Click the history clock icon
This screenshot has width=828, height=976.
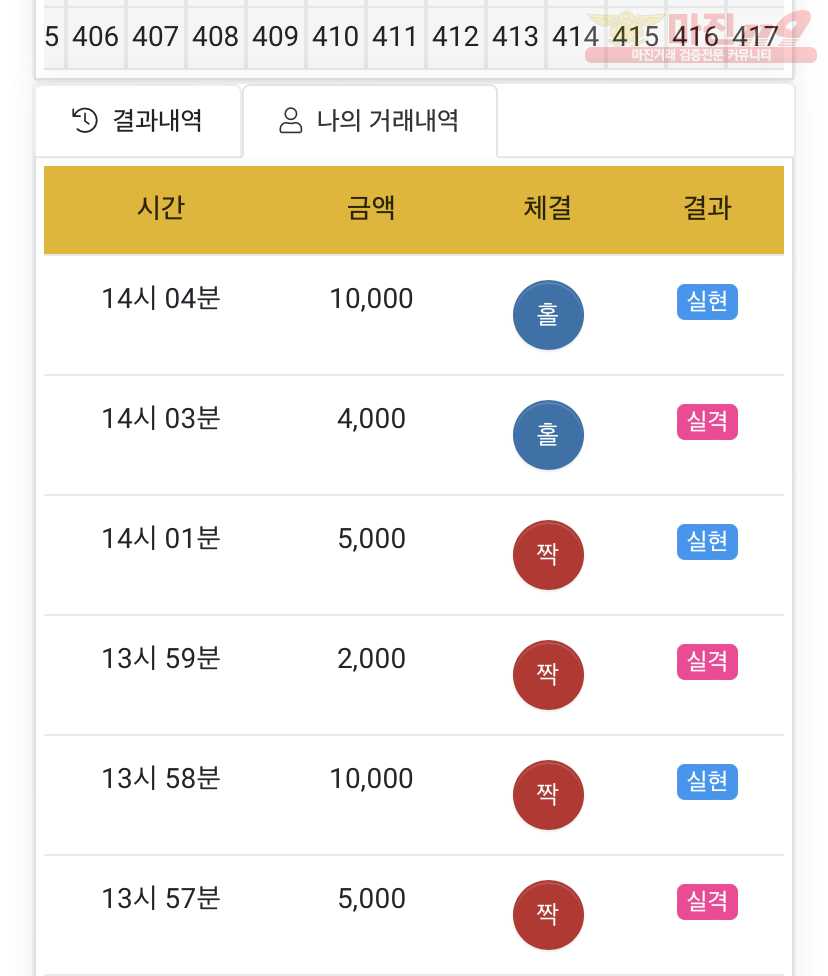[x=85, y=120]
